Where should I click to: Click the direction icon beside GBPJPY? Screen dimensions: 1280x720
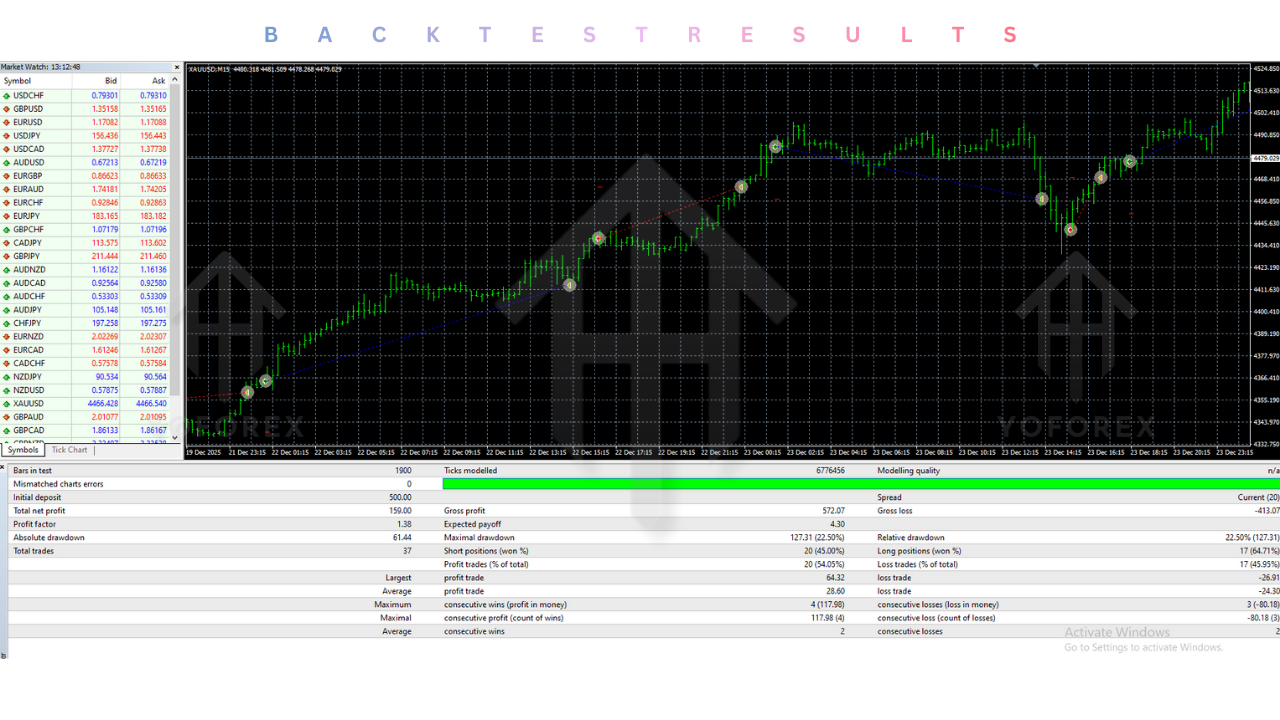click(7, 256)
